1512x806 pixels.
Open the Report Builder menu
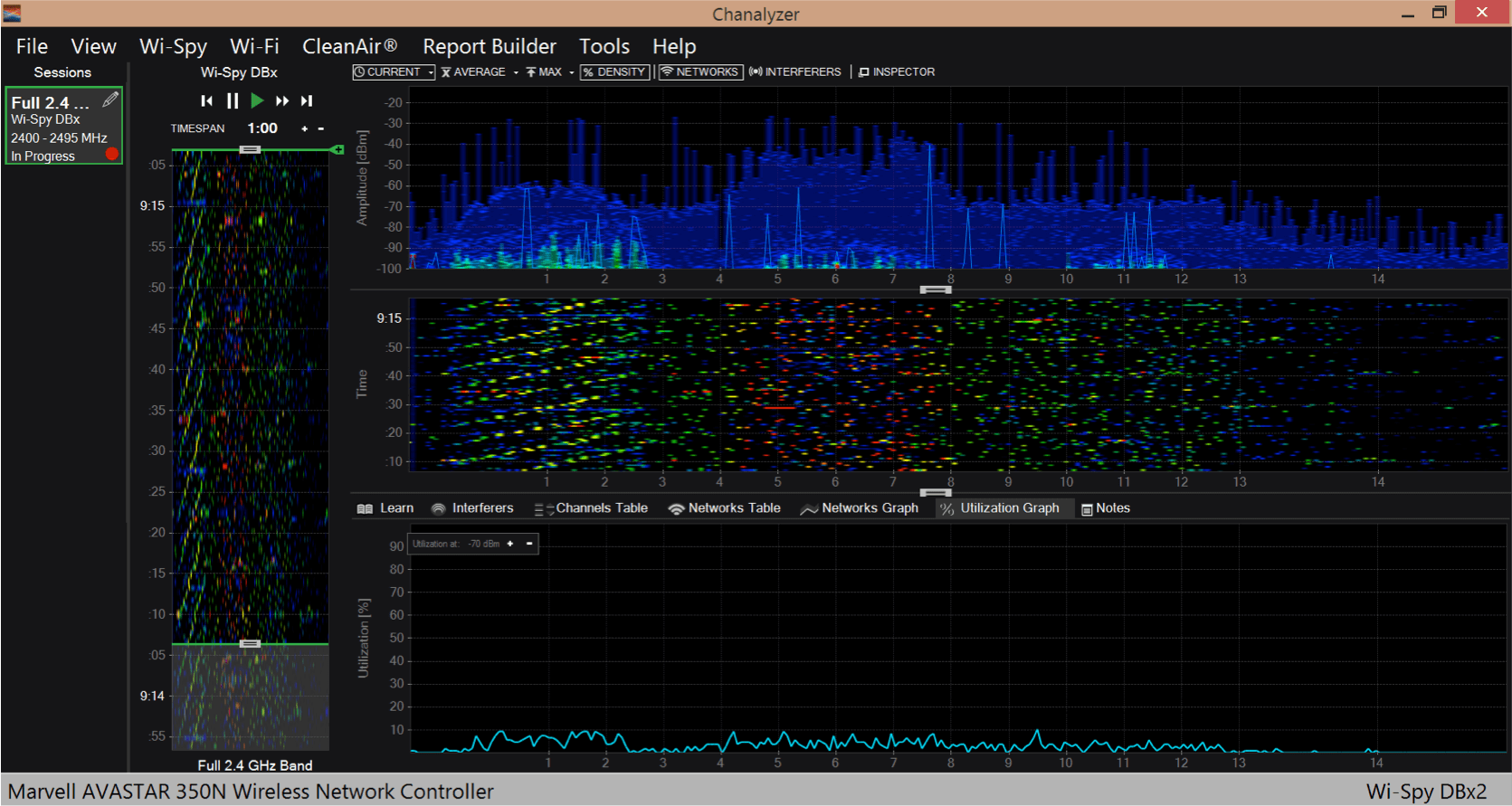pos(489,46)
